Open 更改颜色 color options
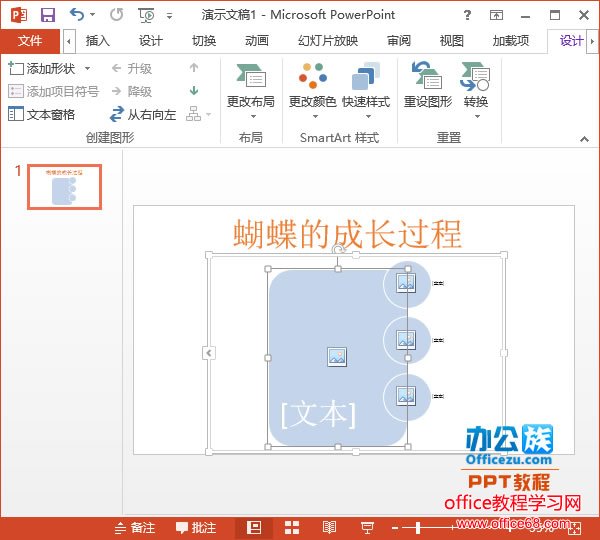Screen dimensions: 600x540 tap(313, 91)
